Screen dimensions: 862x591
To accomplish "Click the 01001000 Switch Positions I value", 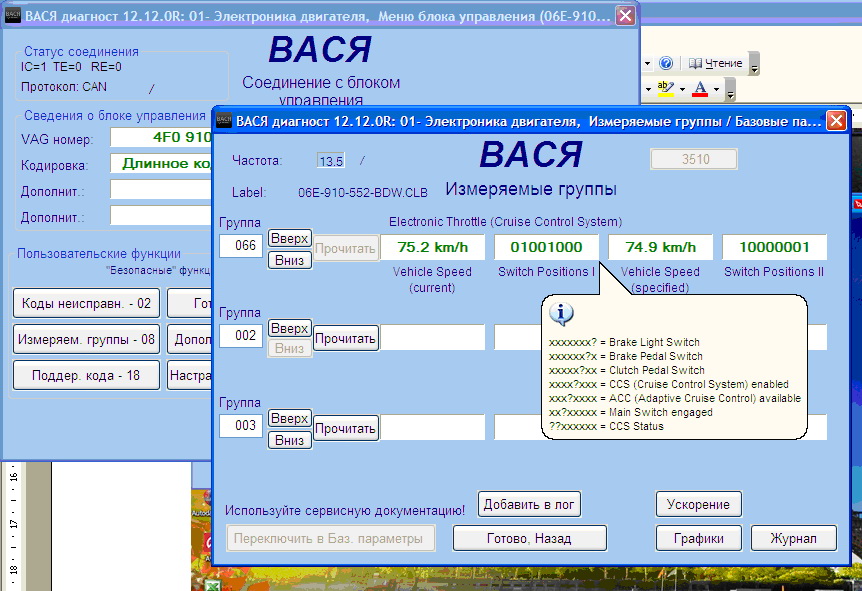I will pos(546,247).
